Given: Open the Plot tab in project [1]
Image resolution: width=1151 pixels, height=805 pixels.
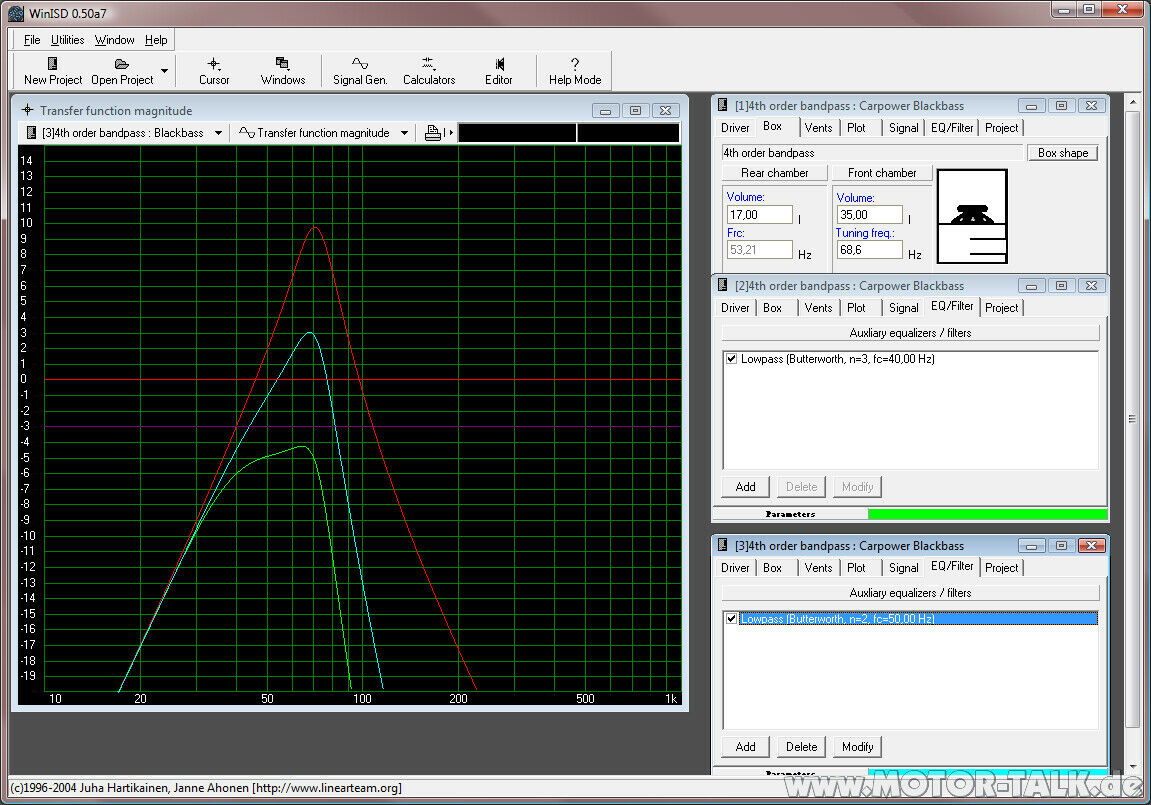Looking at the screenshot, I should click(x=856, y=128).
